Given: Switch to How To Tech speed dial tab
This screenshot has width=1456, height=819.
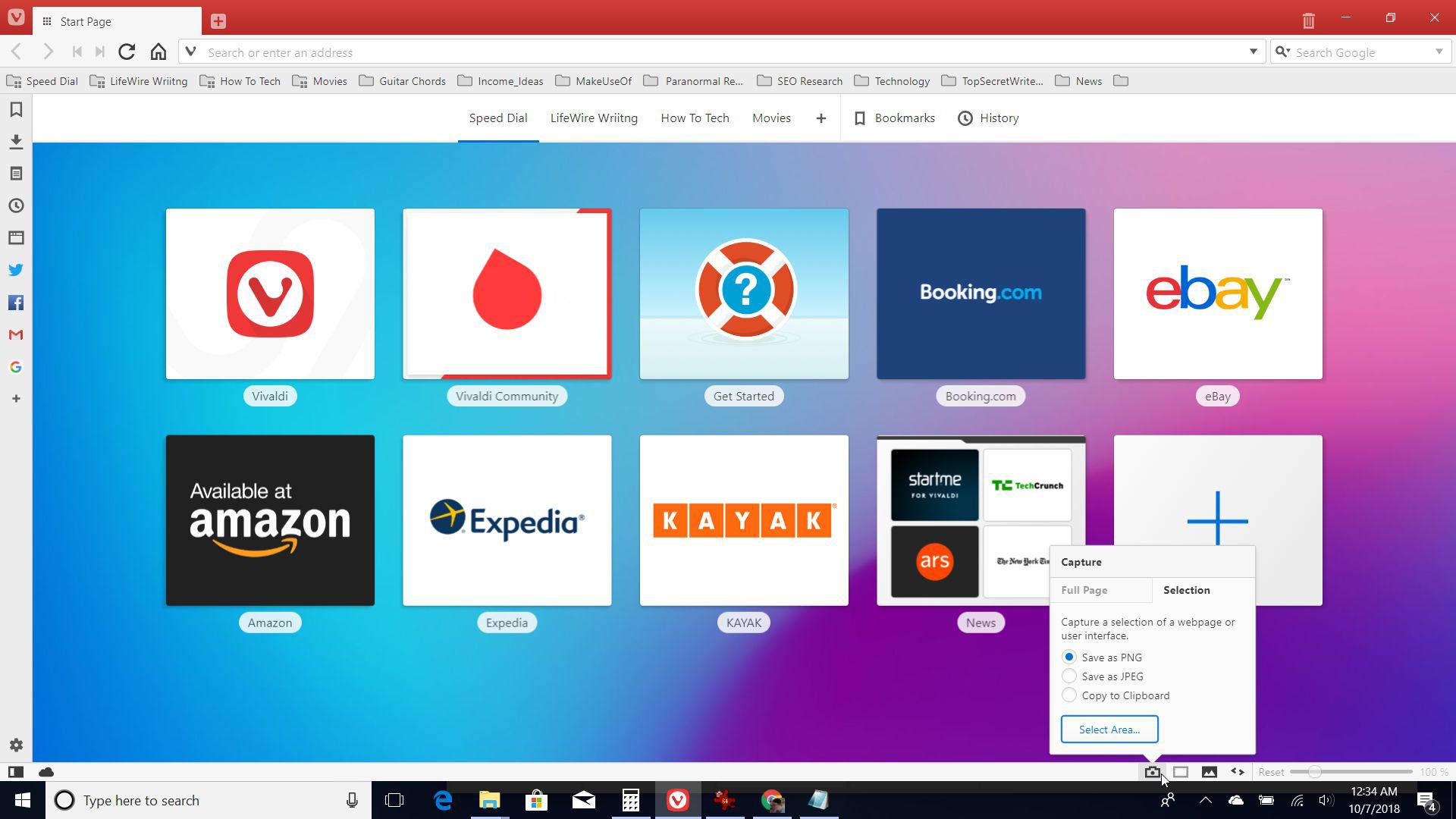Looking at the screenshot, I should coord(695,118).
